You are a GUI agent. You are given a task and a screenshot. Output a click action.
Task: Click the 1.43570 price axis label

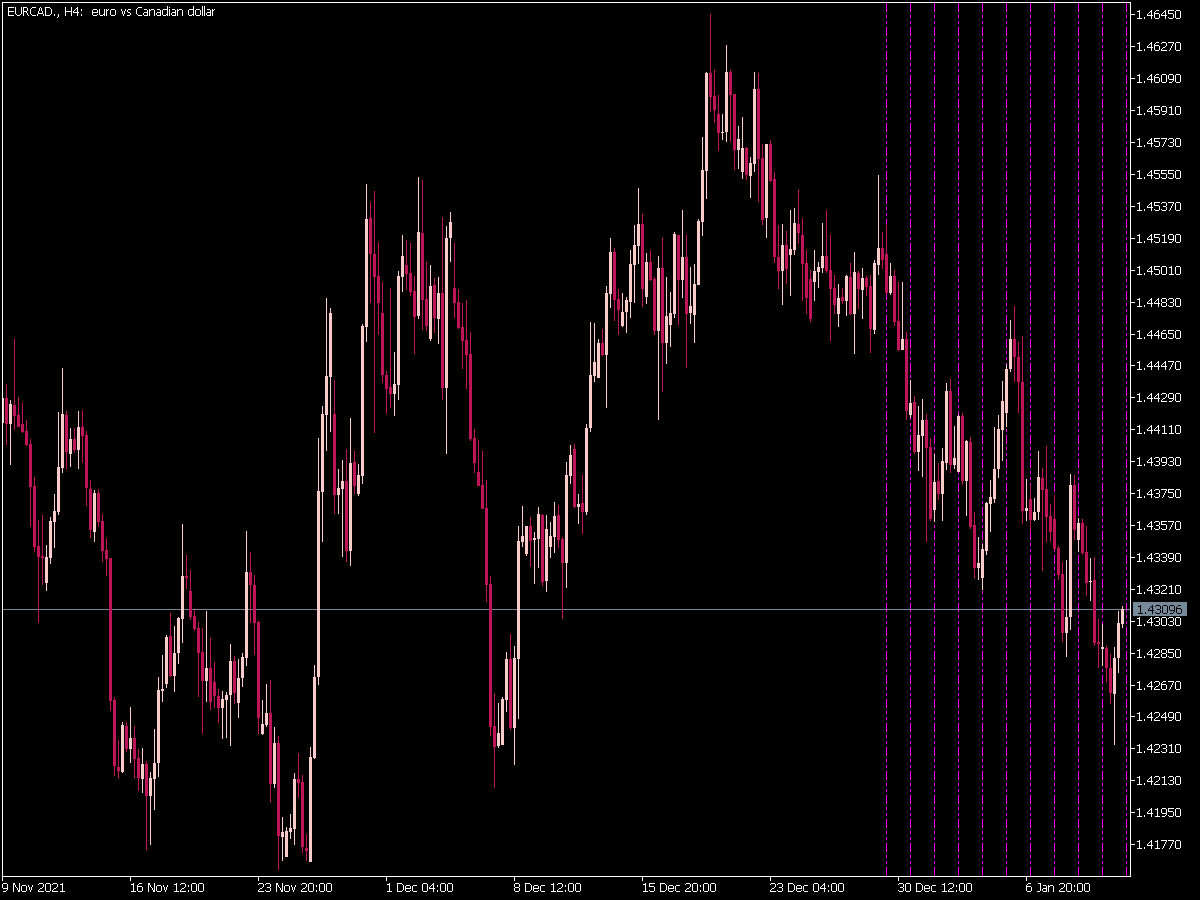point(1160,525)
